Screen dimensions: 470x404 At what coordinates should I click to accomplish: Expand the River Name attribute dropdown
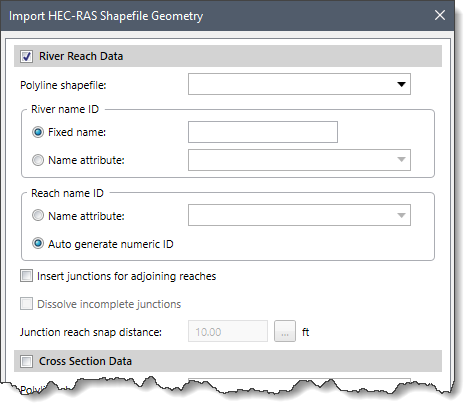tap(299, 160)
